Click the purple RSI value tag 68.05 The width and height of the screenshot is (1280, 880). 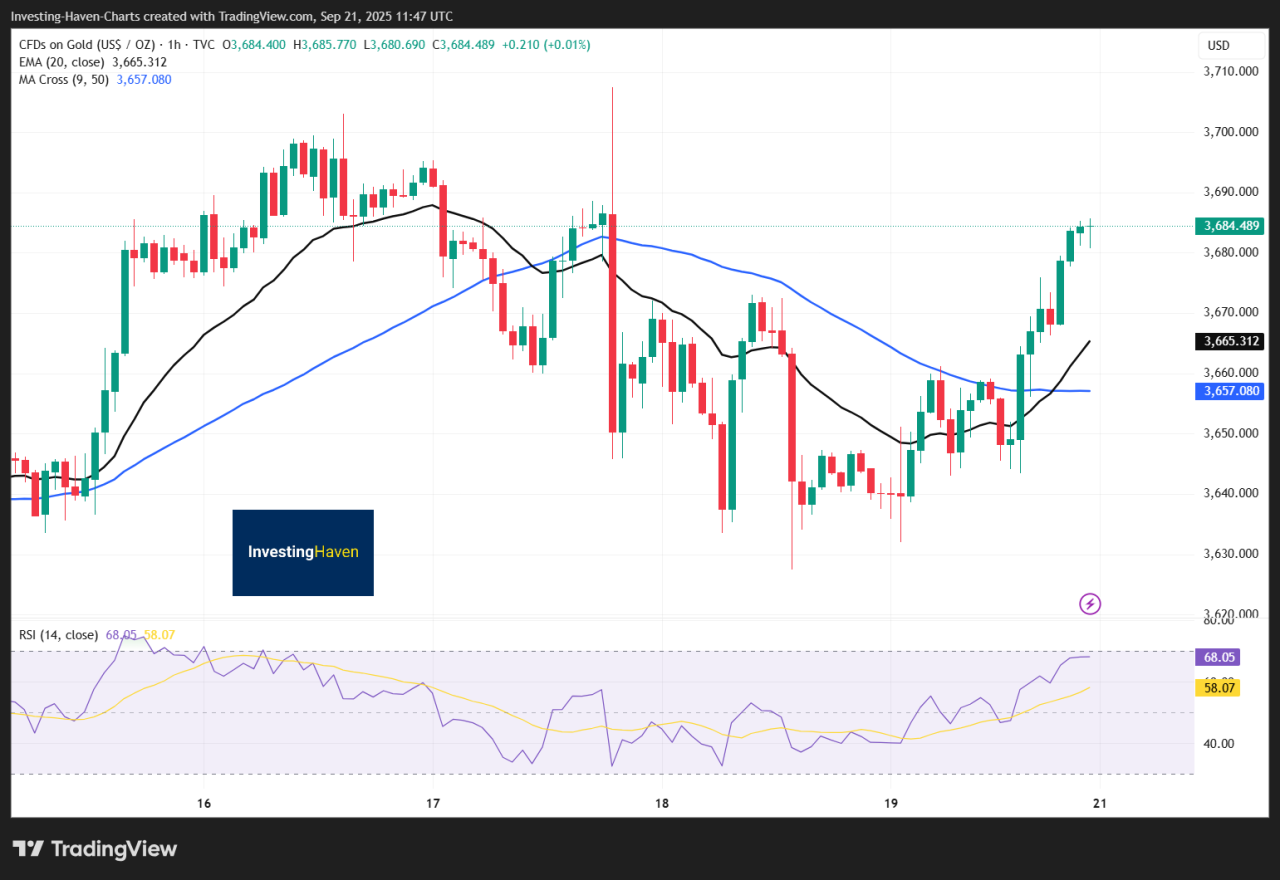click(1217, 657)
